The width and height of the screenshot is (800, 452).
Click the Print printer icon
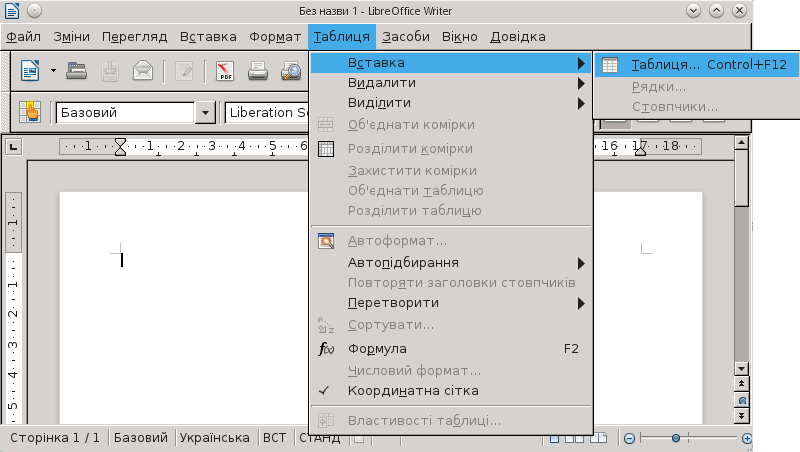coord(258,70)
